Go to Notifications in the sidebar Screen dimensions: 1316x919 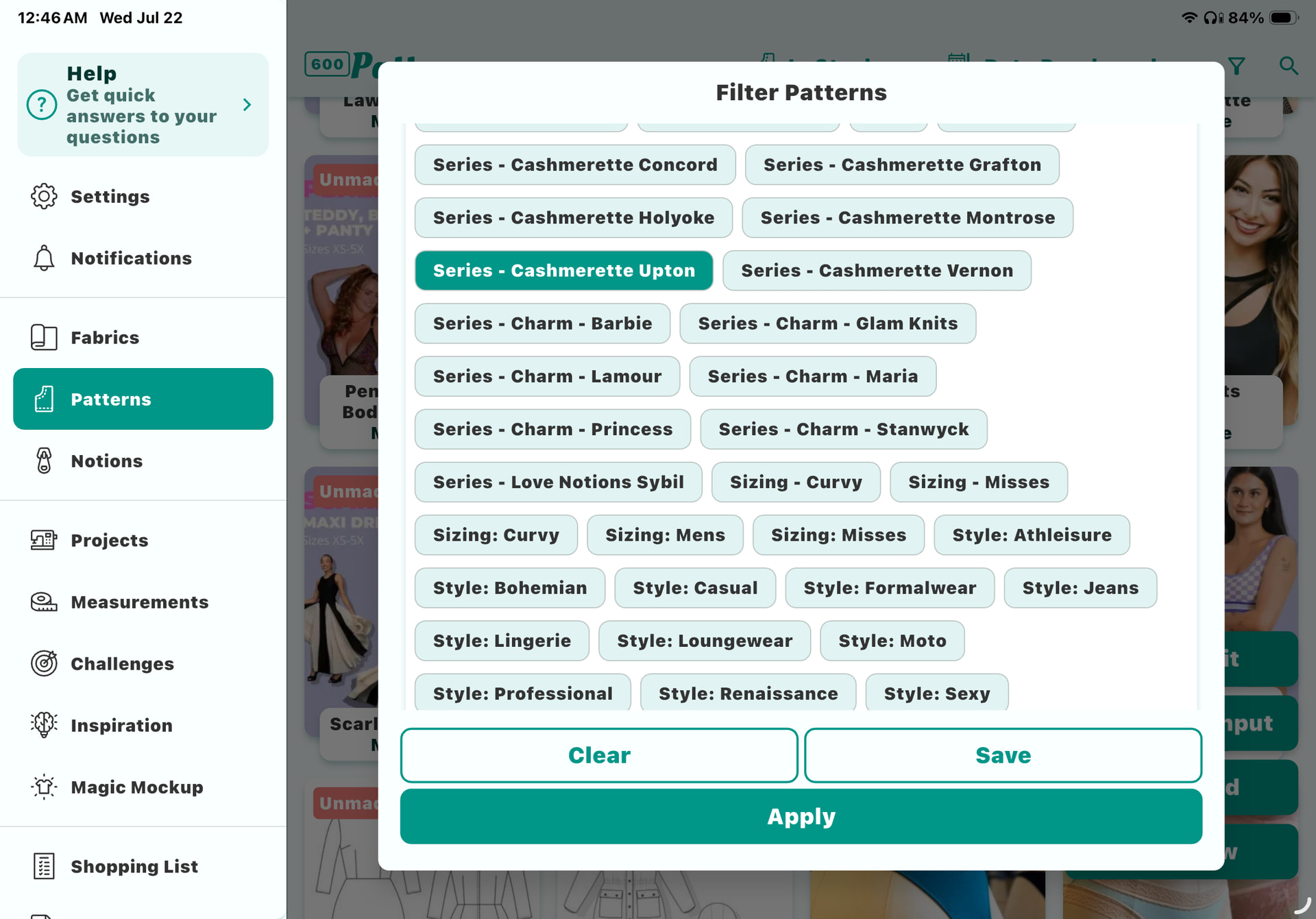click(x=143, y=258)
